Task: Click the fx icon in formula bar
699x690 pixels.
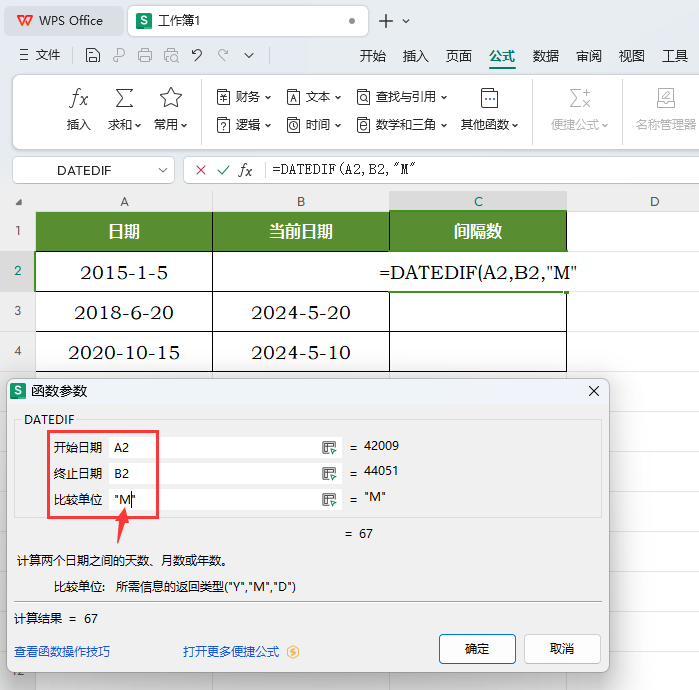Action: (x=245, y=170)
